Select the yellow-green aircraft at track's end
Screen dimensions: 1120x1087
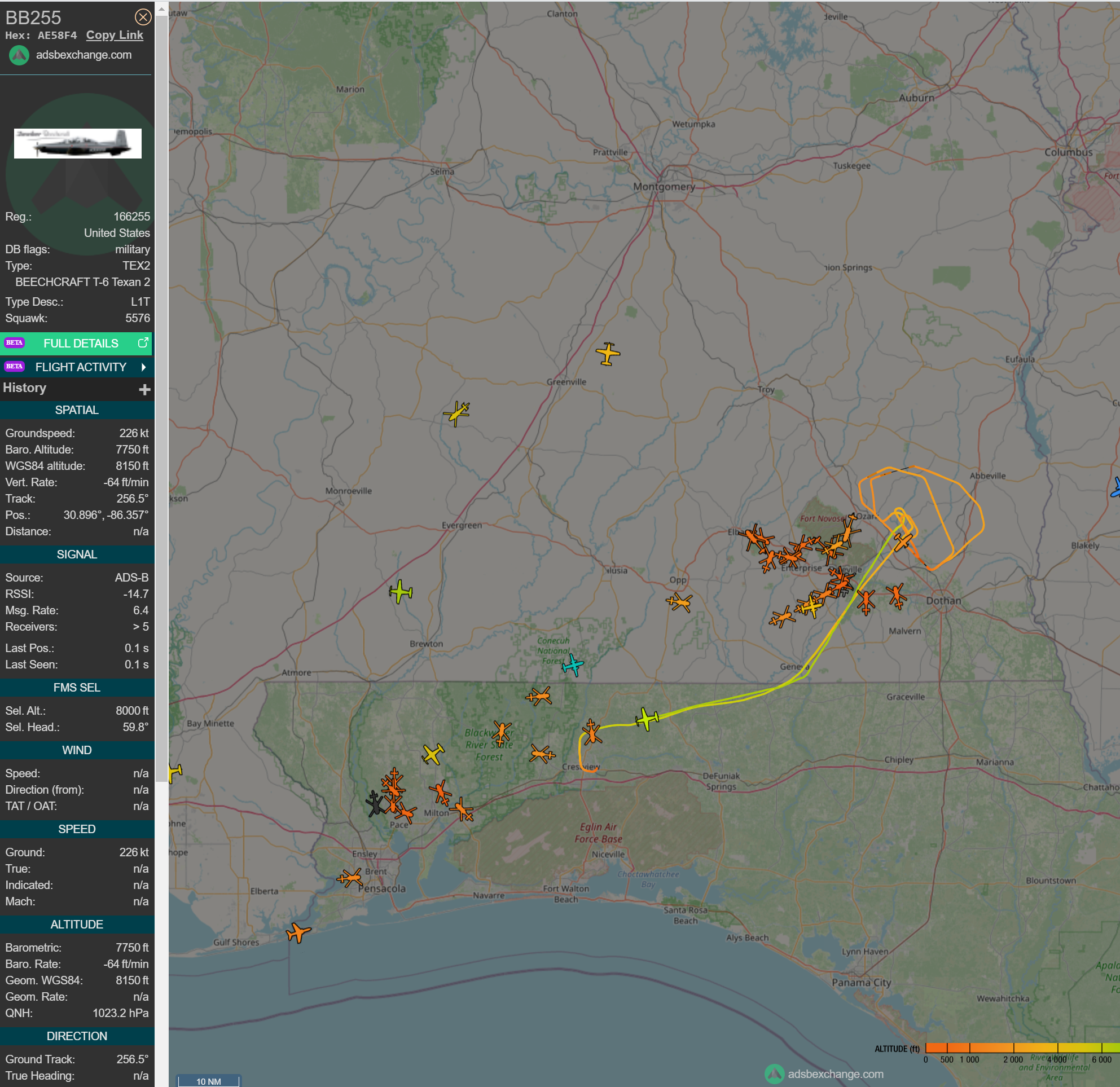[x=647, y=719]
